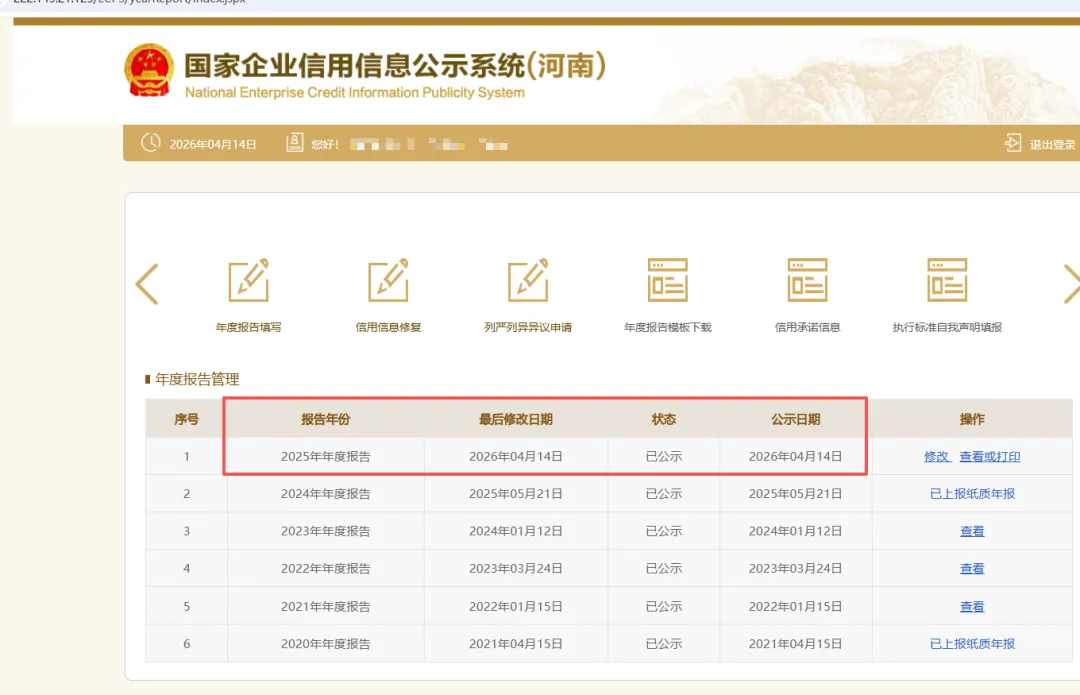The height and width of the screenshot is (695, 1080).
Task: Click the 最后修改日期 column header
Action: click(516, 419)
